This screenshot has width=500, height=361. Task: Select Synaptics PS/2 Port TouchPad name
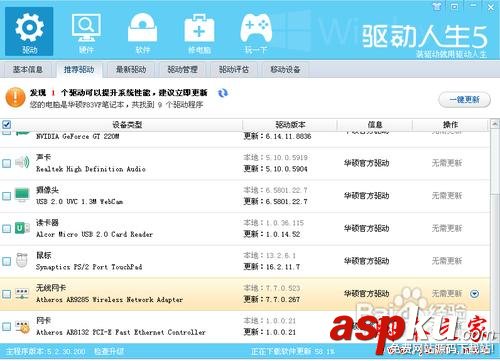pos(89,267)
